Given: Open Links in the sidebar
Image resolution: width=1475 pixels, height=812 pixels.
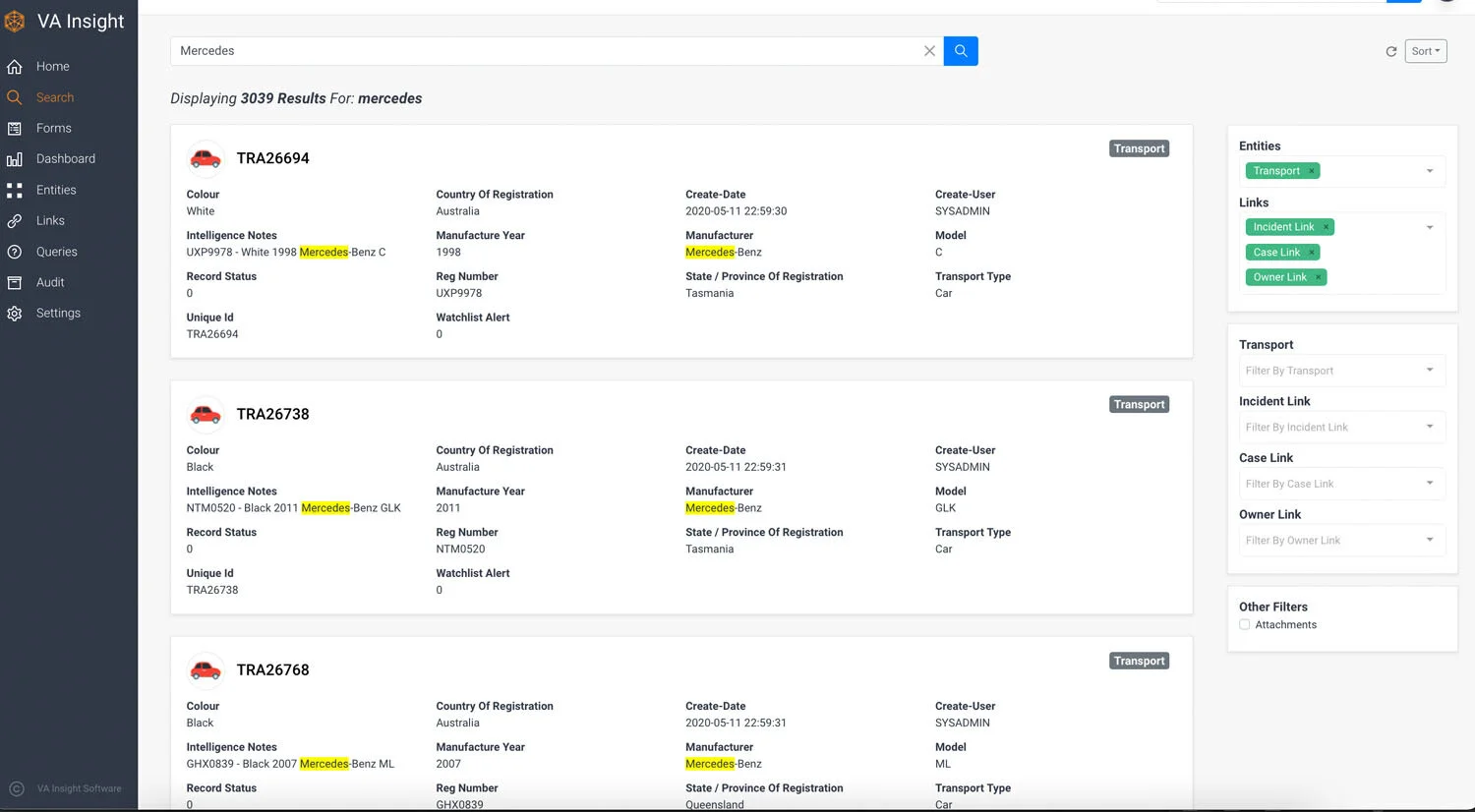Looking at the screenshot, I should click(50, 220).
